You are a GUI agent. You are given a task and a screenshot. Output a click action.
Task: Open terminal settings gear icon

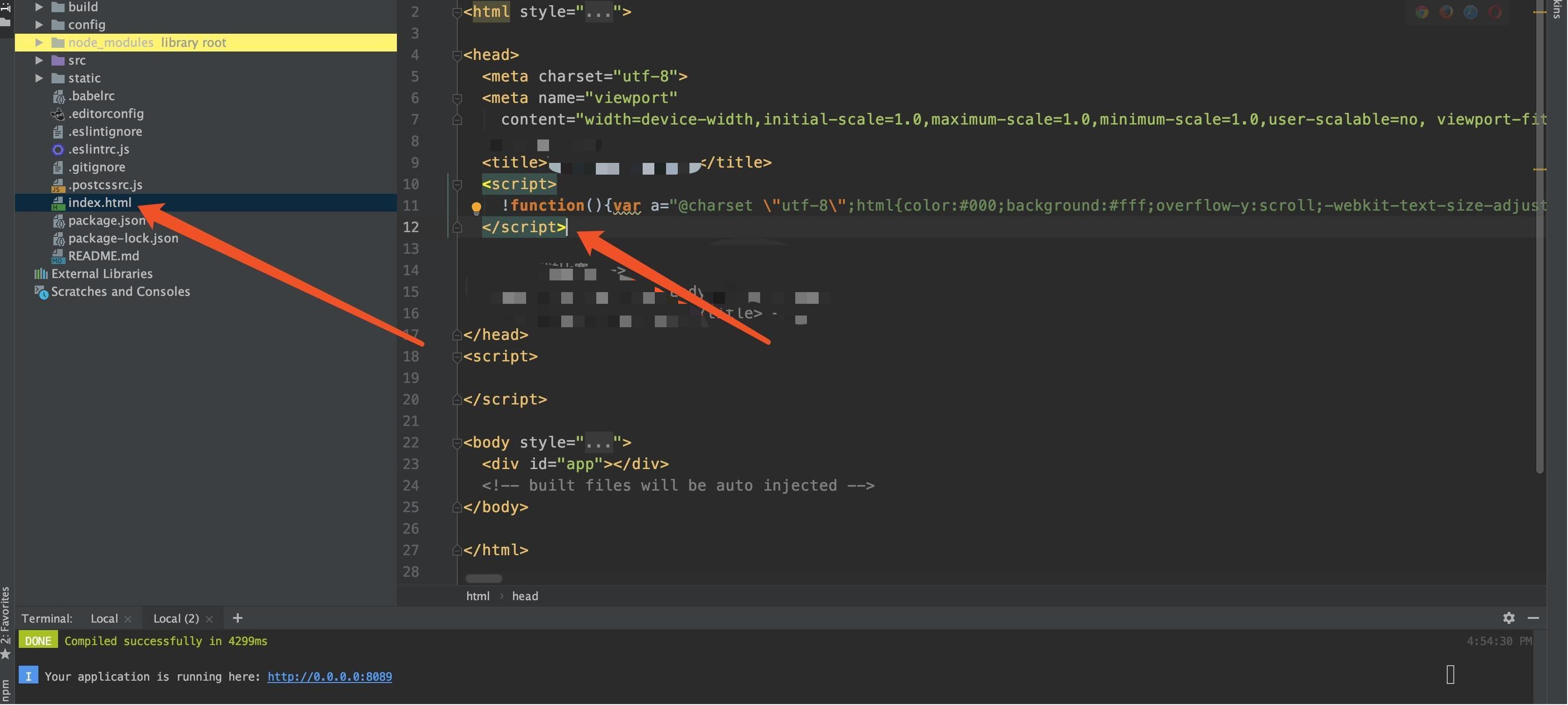pyautogui.click(x=1509, y=618)
